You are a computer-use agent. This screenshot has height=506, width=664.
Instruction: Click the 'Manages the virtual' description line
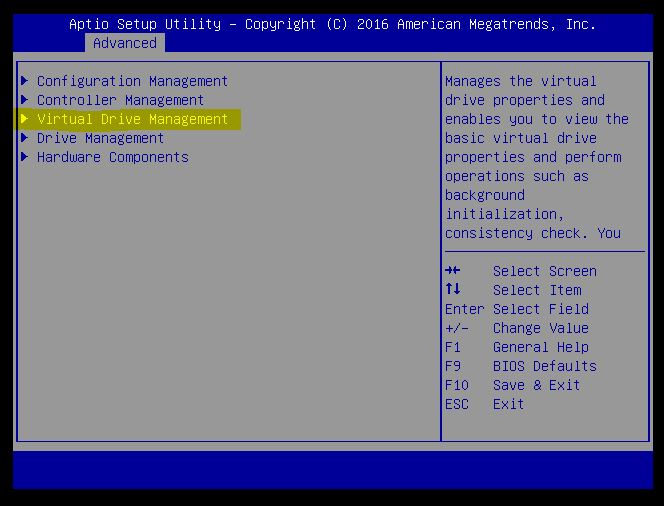coord(521,81)
